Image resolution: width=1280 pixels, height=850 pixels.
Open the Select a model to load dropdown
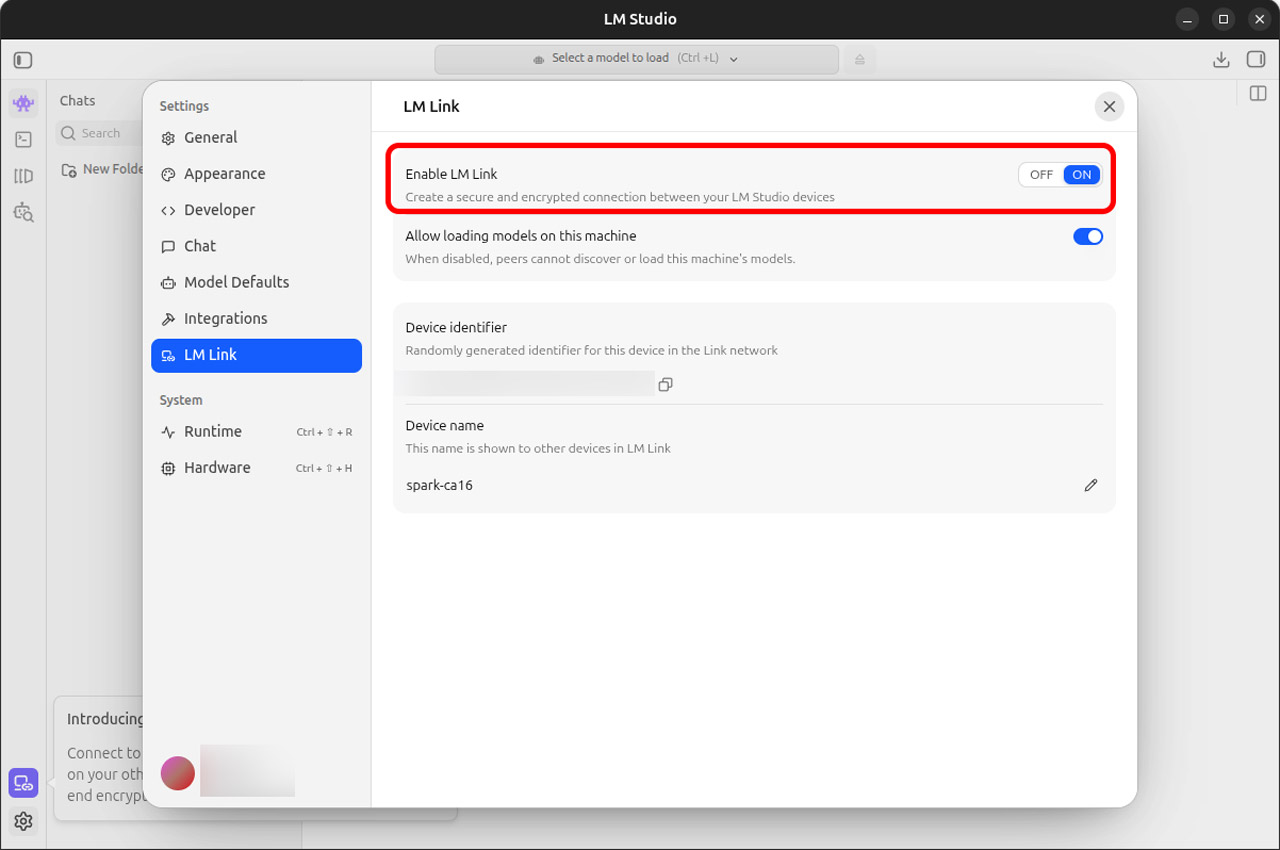[x=636, y=59]
